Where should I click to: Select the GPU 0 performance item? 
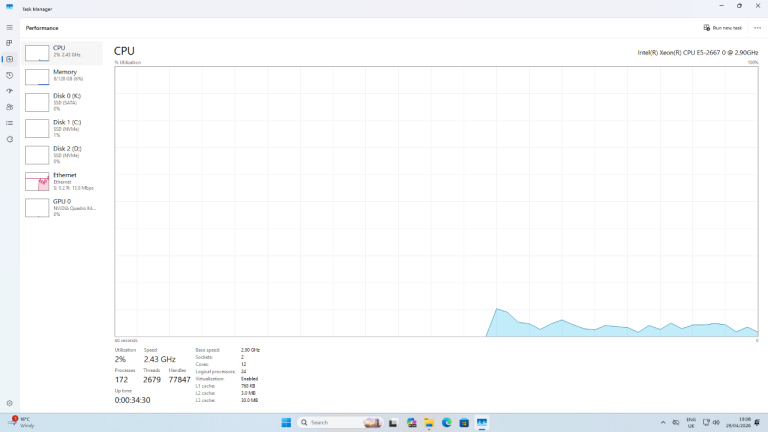point(62,205)
